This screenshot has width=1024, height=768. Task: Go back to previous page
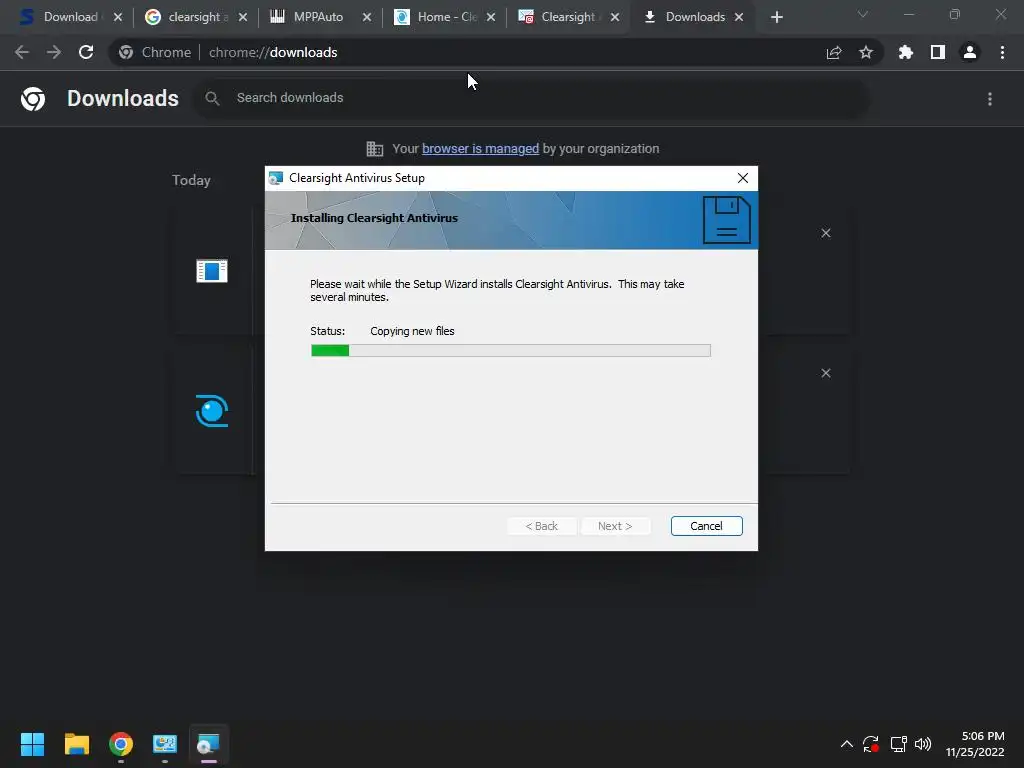22,52
